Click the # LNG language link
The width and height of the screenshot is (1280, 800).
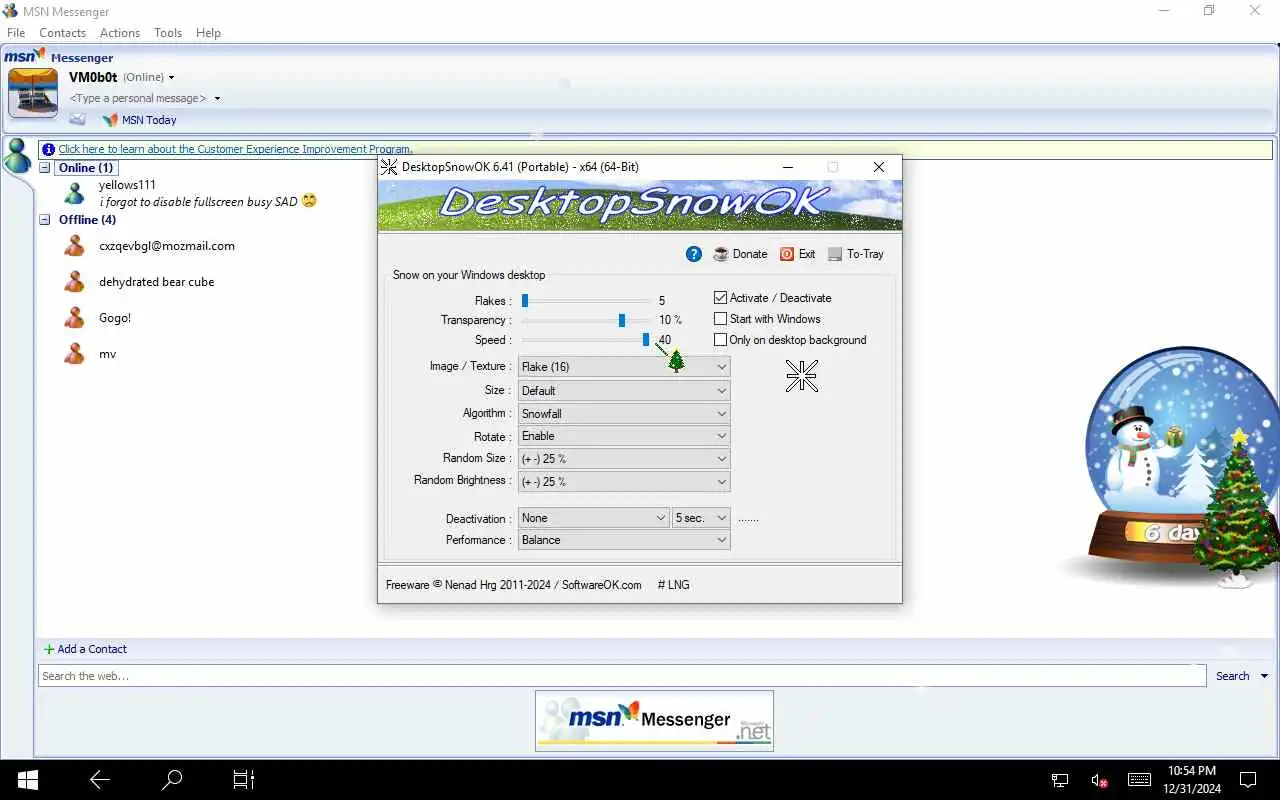673,585
